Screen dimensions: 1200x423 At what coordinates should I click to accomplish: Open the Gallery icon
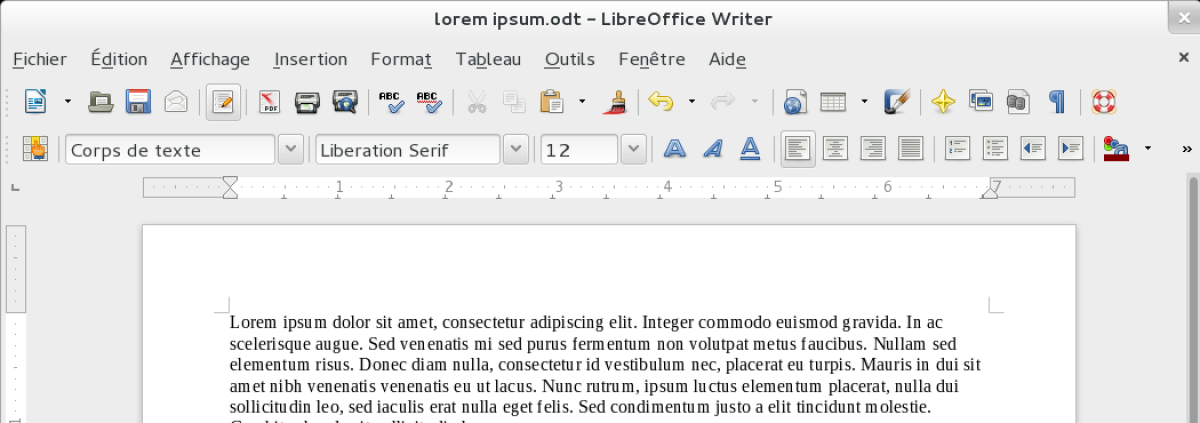[981, 101]
